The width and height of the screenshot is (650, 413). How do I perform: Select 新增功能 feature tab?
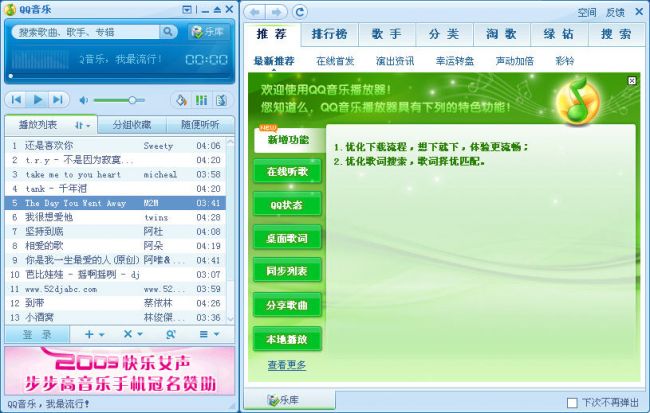pos(289,140)
